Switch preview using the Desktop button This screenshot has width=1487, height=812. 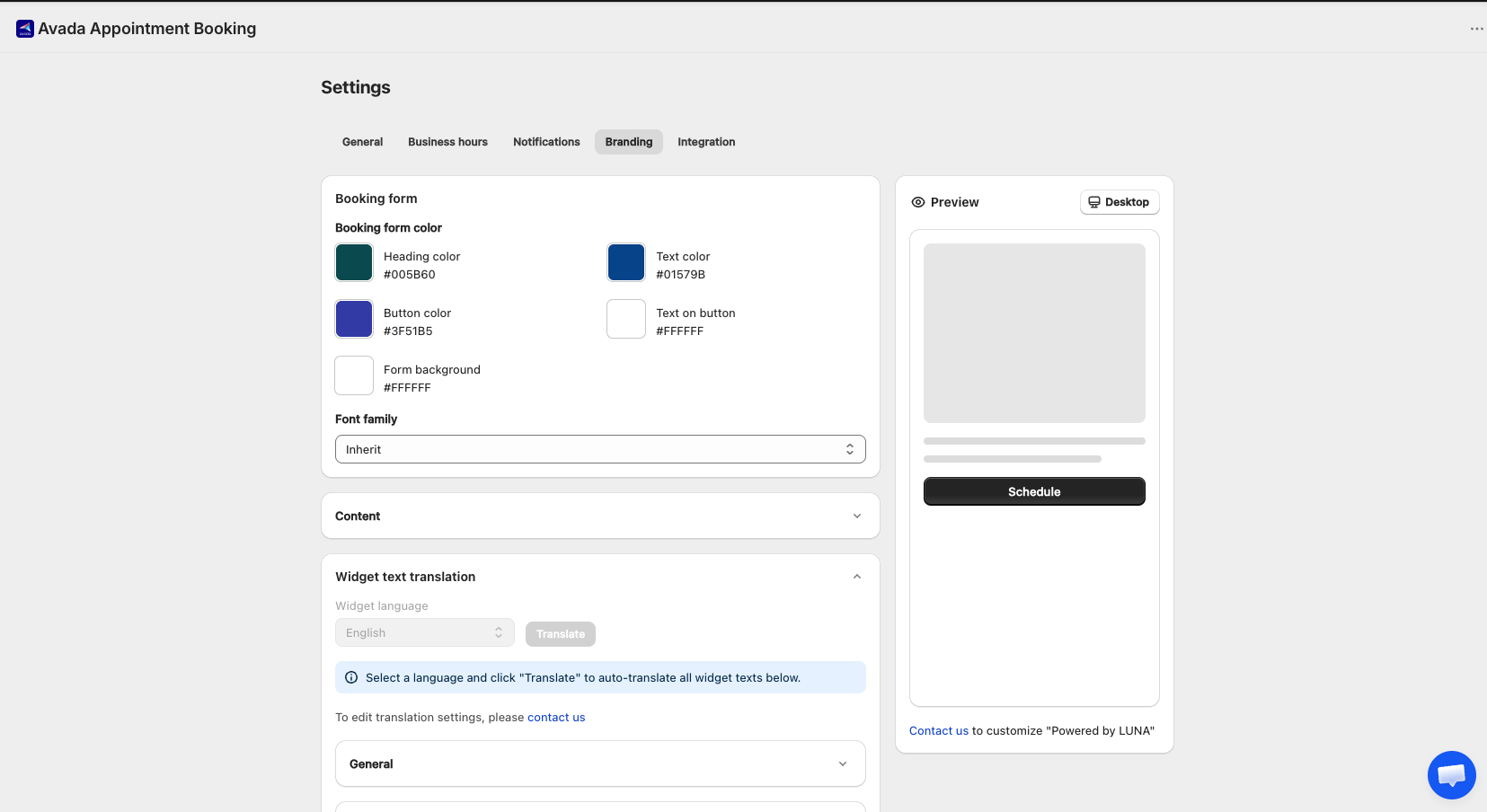1120,202
